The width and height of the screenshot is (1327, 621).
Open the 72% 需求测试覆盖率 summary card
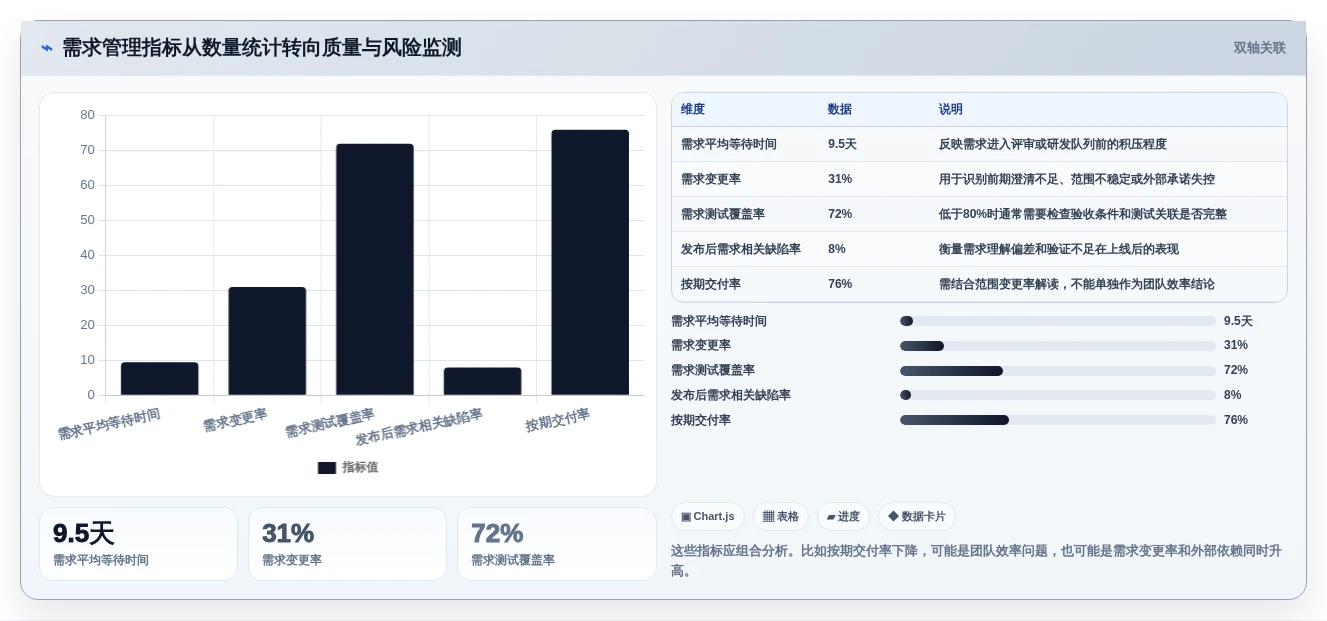coord(556,544)
